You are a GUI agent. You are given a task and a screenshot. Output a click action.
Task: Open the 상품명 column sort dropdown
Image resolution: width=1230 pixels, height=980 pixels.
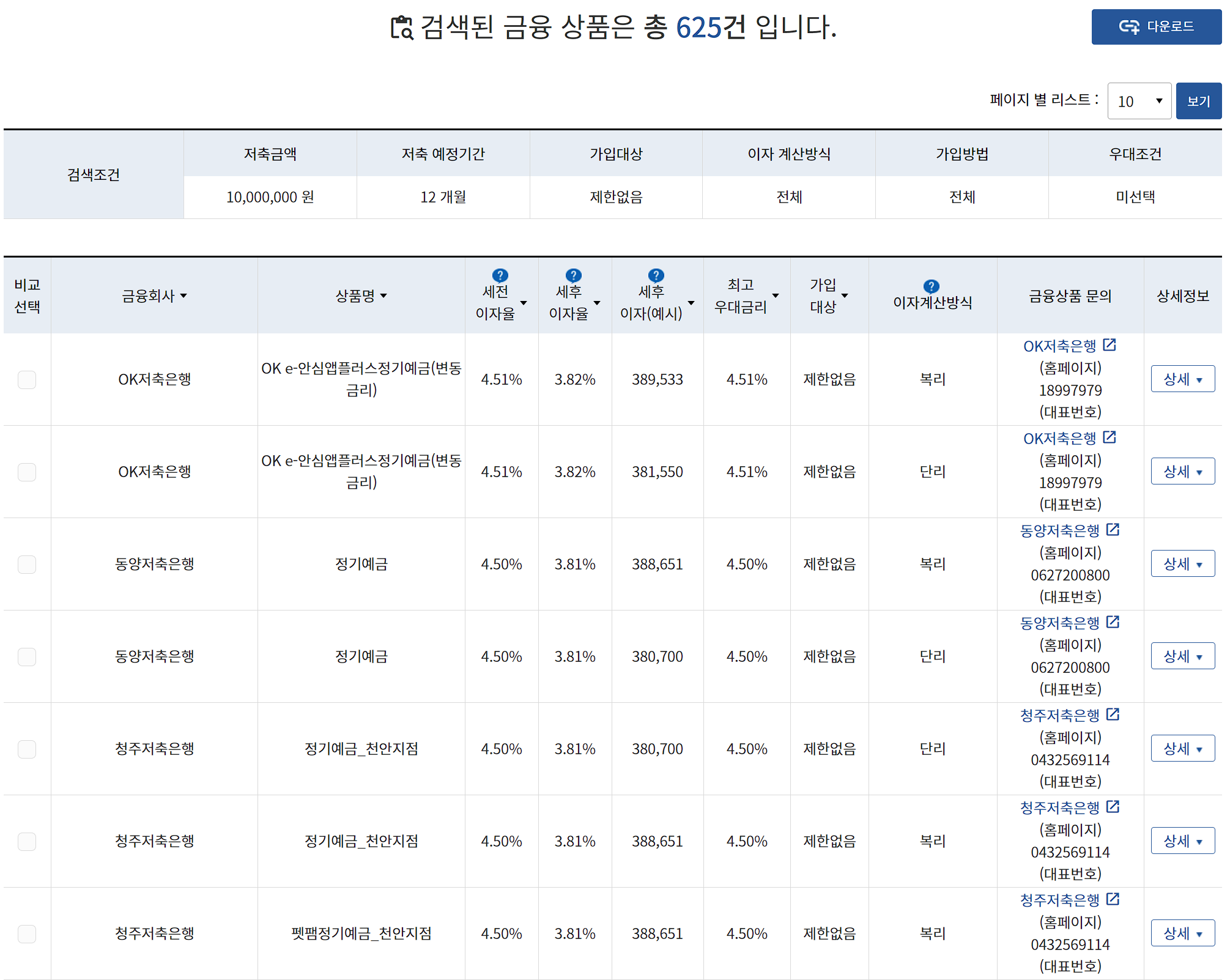pyautogui.click(x=385, y=296)
